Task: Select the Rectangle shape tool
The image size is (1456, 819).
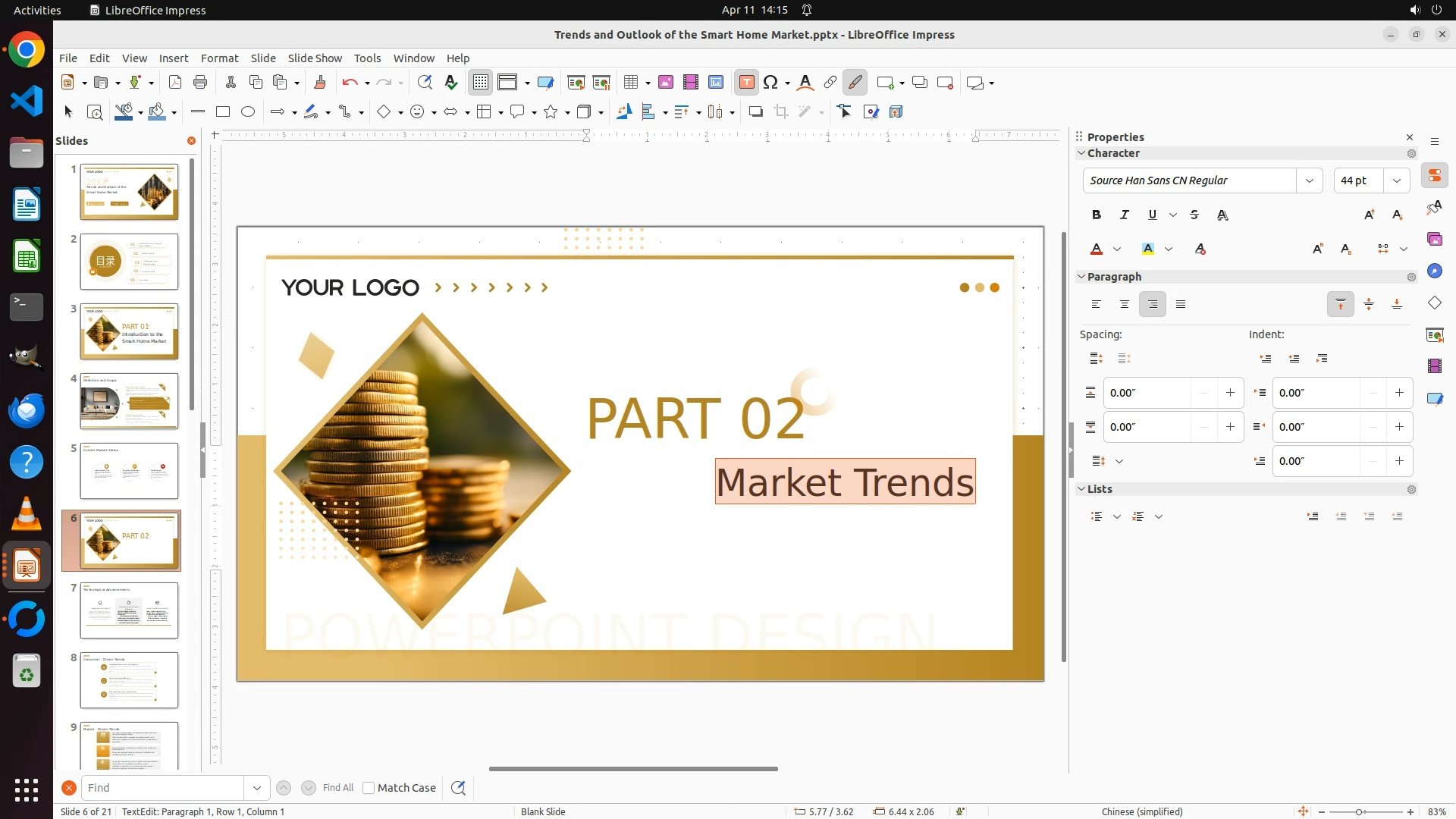Action: pyautogui.click(x=223, y=112)
